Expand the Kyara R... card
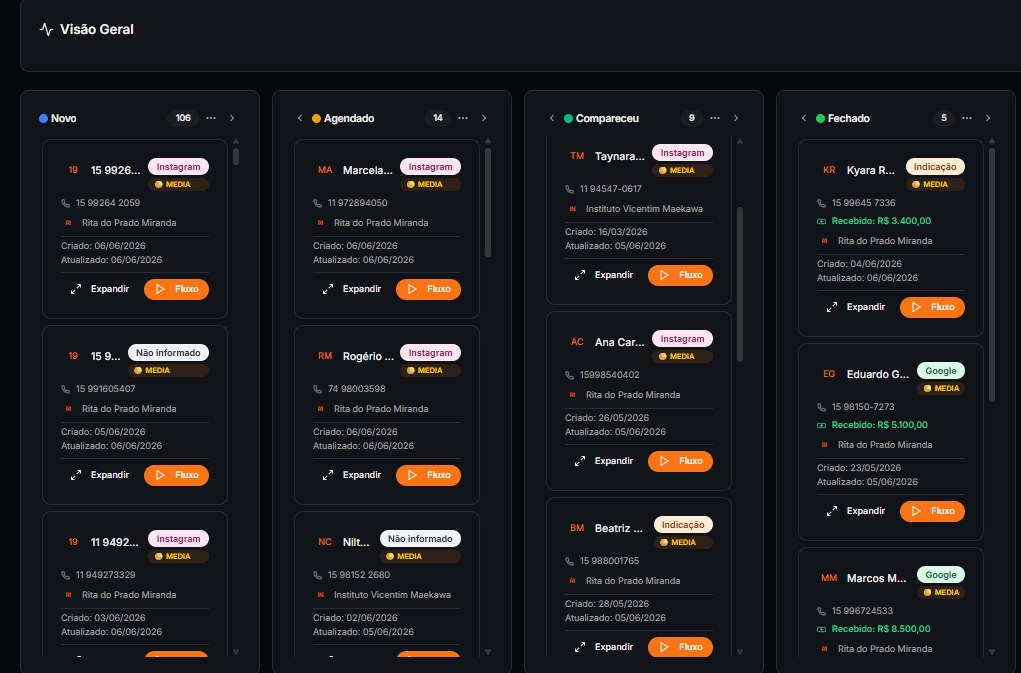 856,307
